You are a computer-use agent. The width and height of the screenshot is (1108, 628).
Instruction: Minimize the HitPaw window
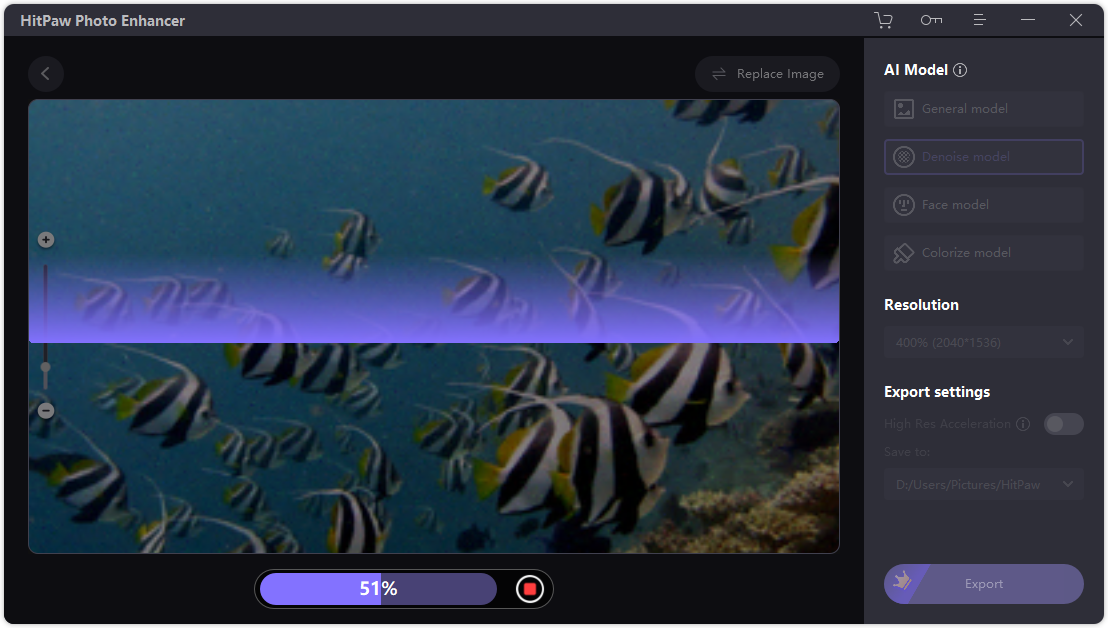coord(1027,20)
